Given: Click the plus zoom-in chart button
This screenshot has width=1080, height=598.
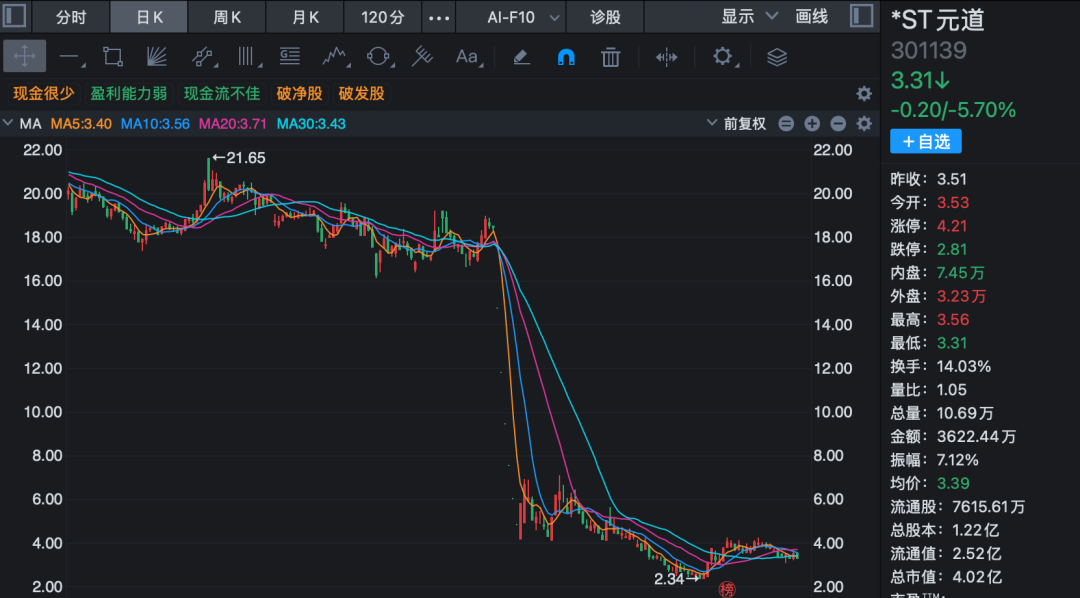Looking at the screenshot, I should point(812,124).
